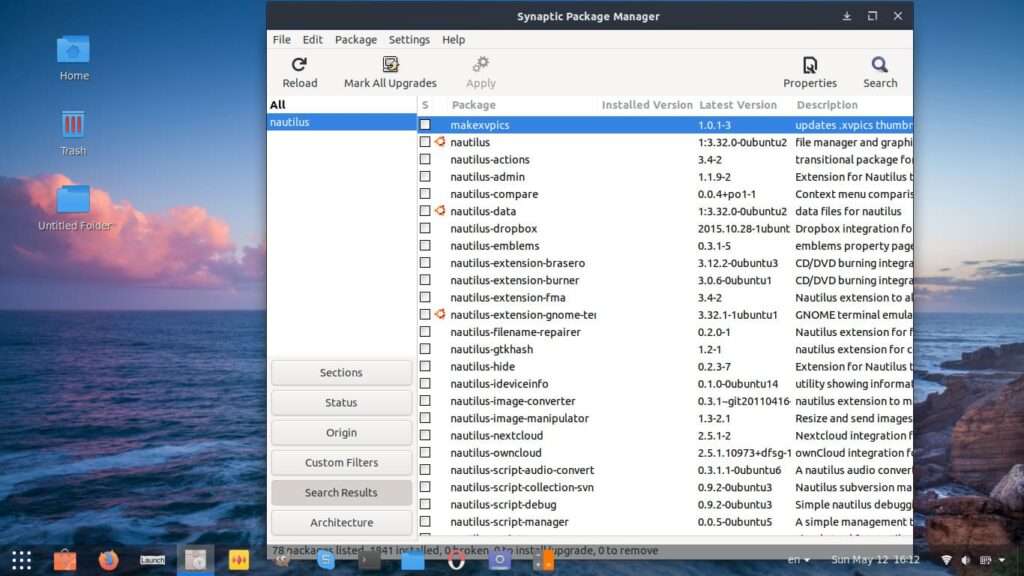Open the screenshot camera icon in dock
The image size is (1024, 576).
pyautogui.click(x=500, y=560)
